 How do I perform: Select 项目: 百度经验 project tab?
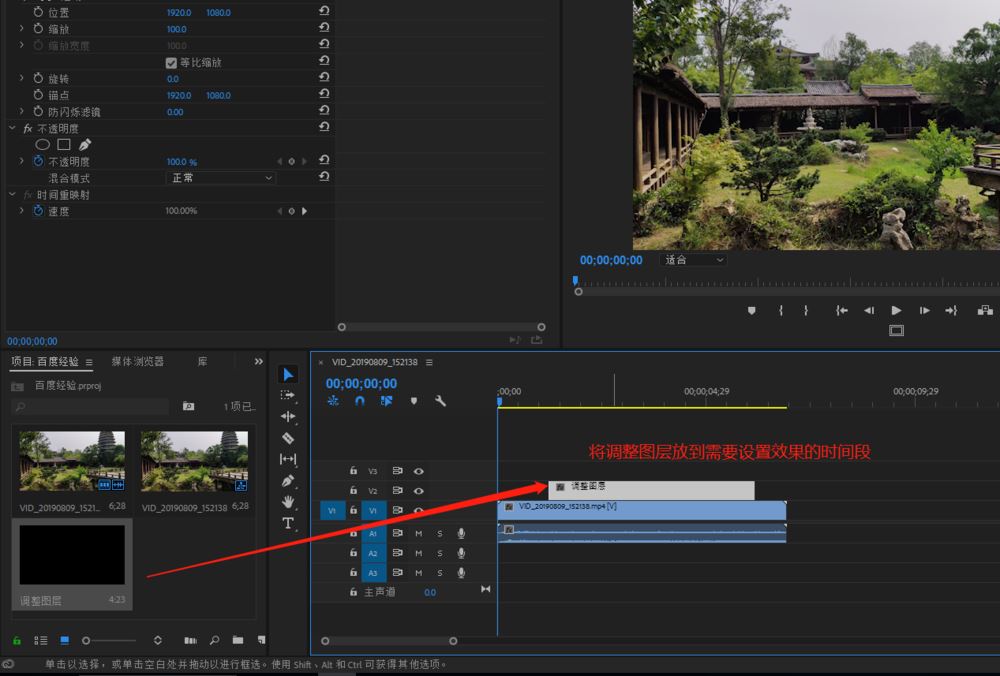point(45,362)
